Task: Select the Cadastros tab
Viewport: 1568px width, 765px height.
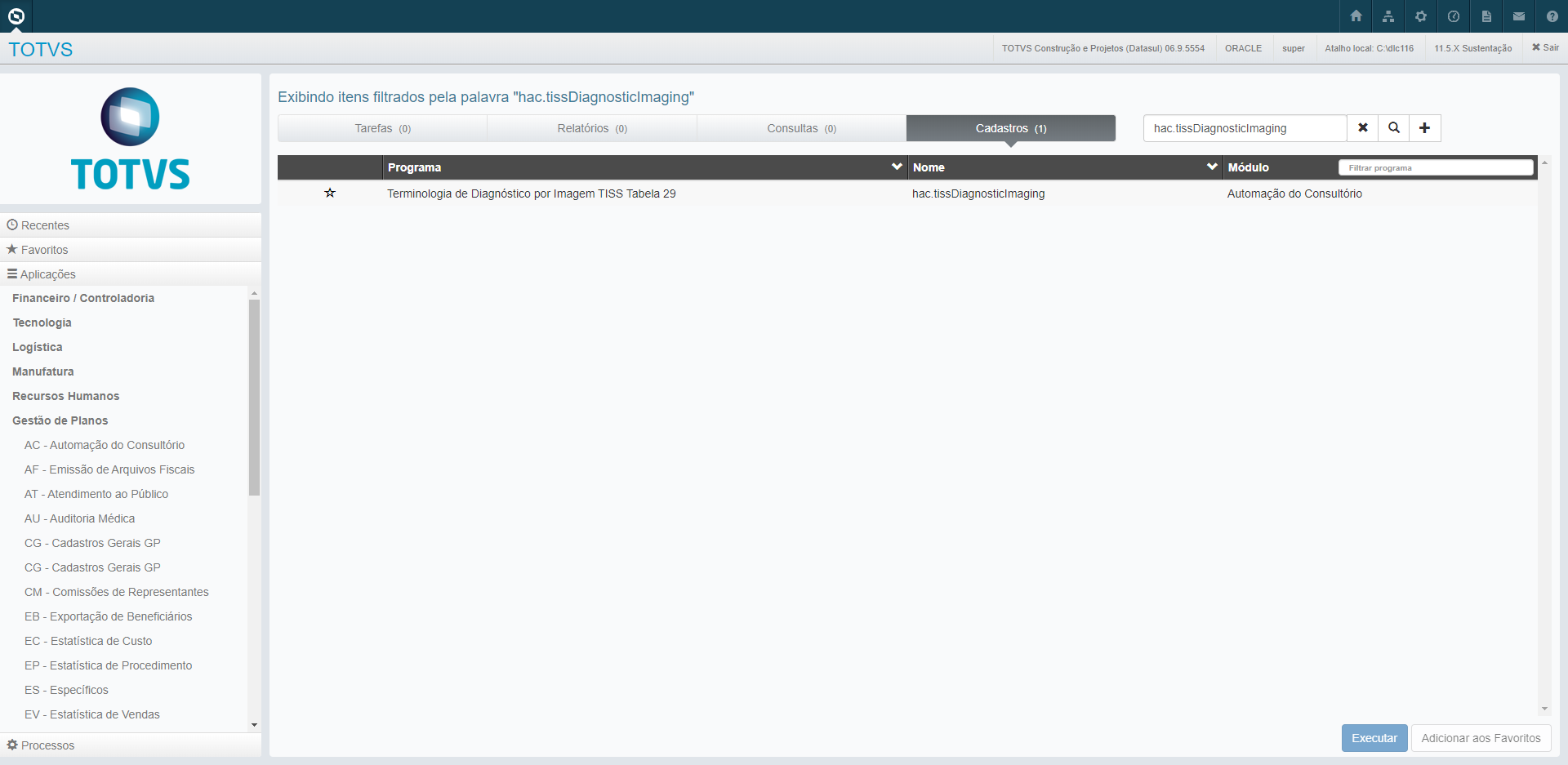Action: pyautogui.click(x=1011, y=128)
